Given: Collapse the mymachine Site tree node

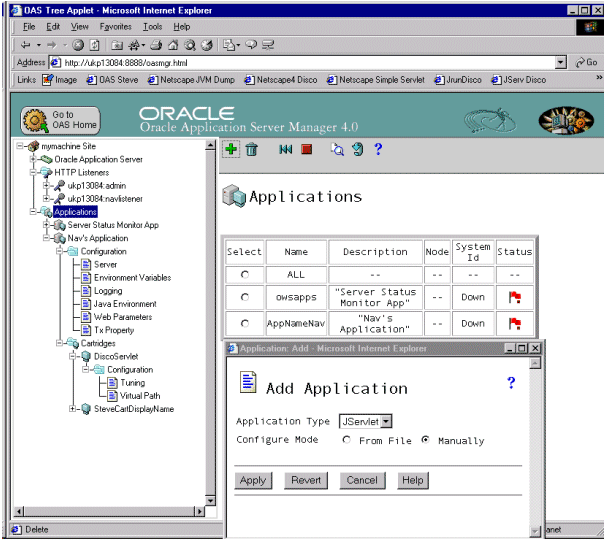Looking at the screenshot, I should (x=19, y=146).
